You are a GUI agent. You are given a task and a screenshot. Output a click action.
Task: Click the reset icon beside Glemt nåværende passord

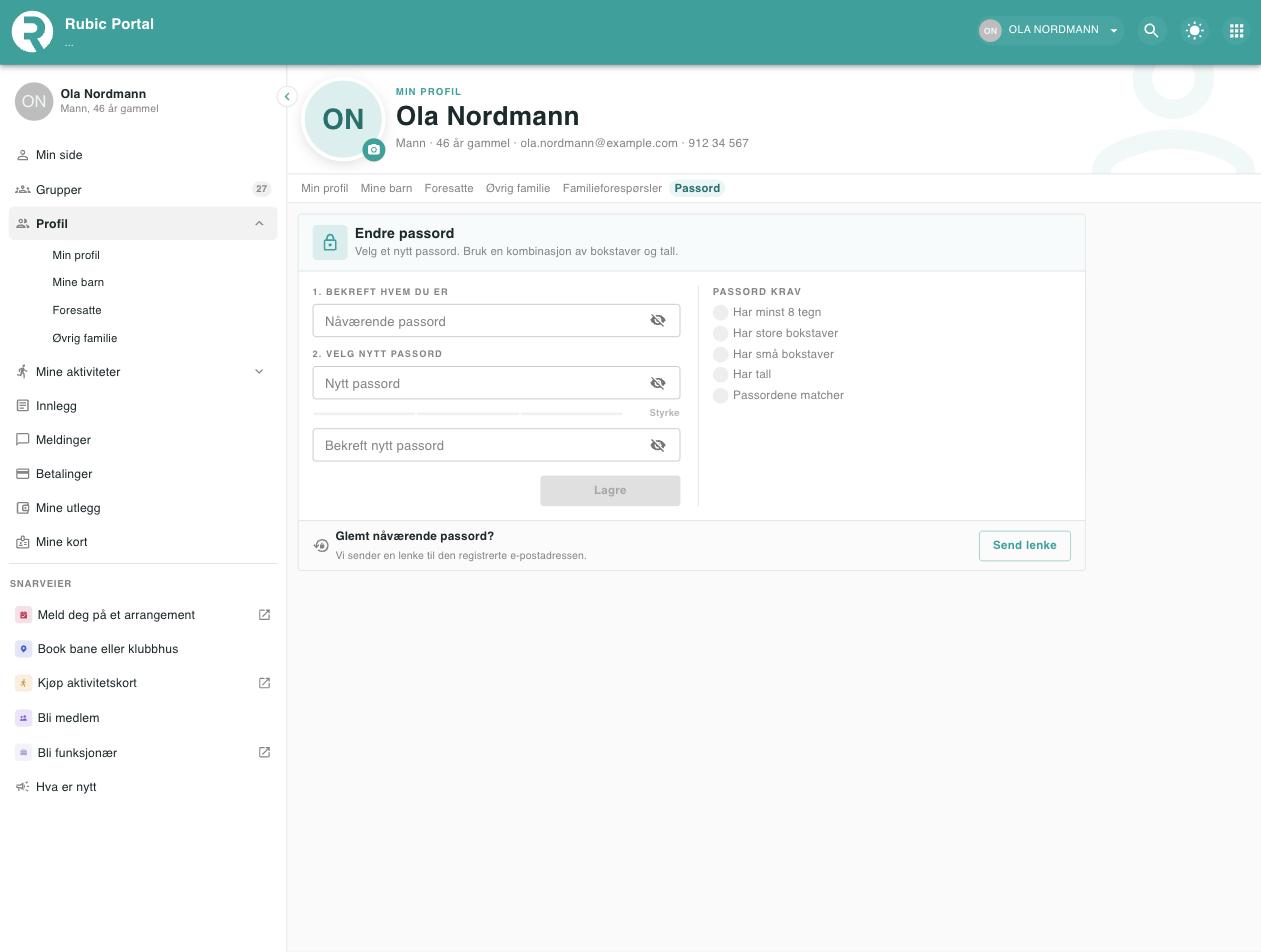point(321,545)
